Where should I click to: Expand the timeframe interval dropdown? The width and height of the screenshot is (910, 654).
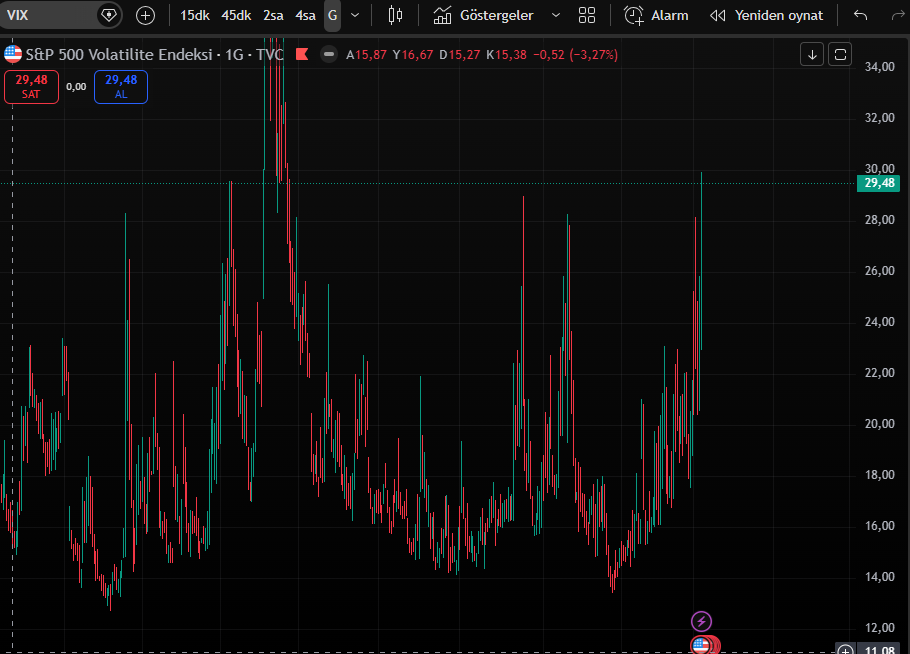(355, 16)
